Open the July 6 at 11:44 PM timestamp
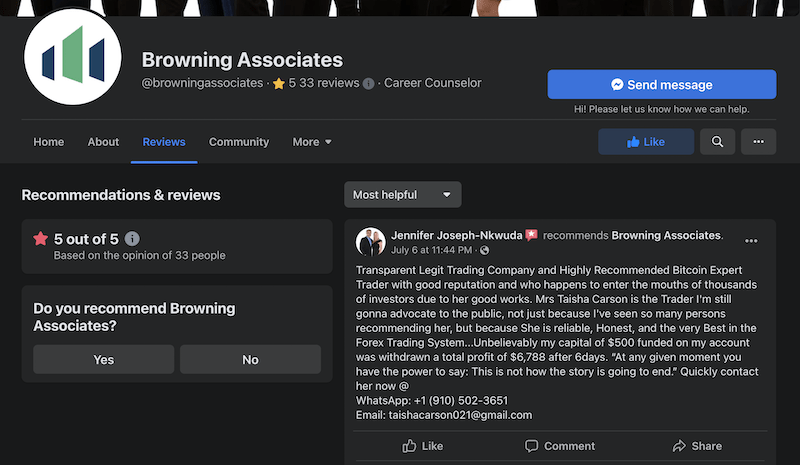 pyautogui.click(x=432, y=250)
